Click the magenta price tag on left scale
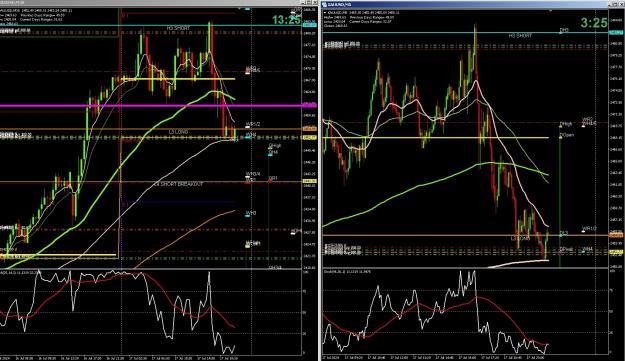This screenshot has height=361, width=625. (310, 104)
